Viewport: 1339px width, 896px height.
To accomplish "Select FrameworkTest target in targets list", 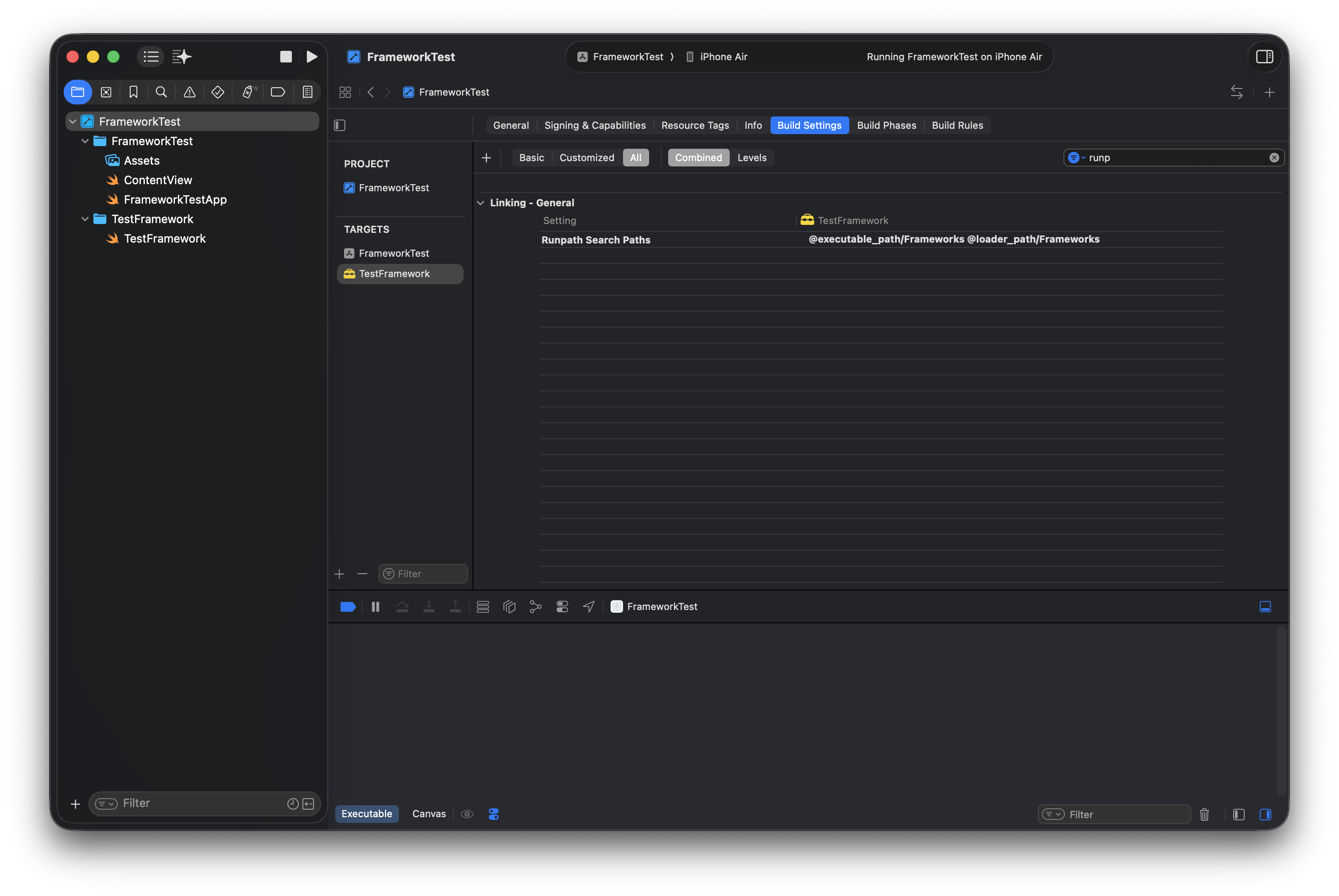I will pos(394,253).
